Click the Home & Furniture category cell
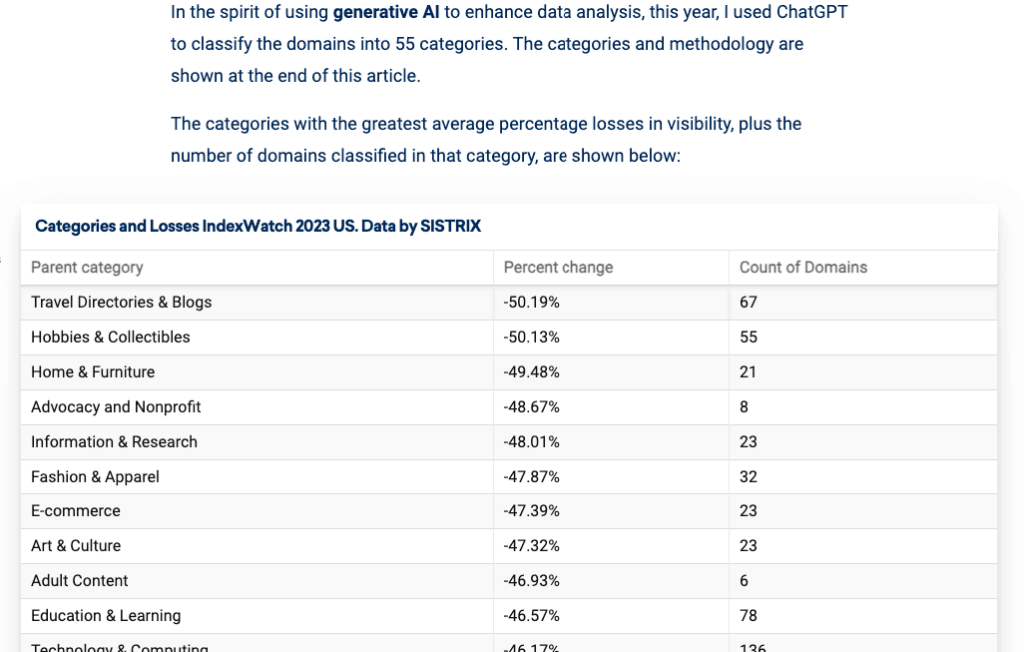The image size is (1024, 652). click(x=93, y=372)
